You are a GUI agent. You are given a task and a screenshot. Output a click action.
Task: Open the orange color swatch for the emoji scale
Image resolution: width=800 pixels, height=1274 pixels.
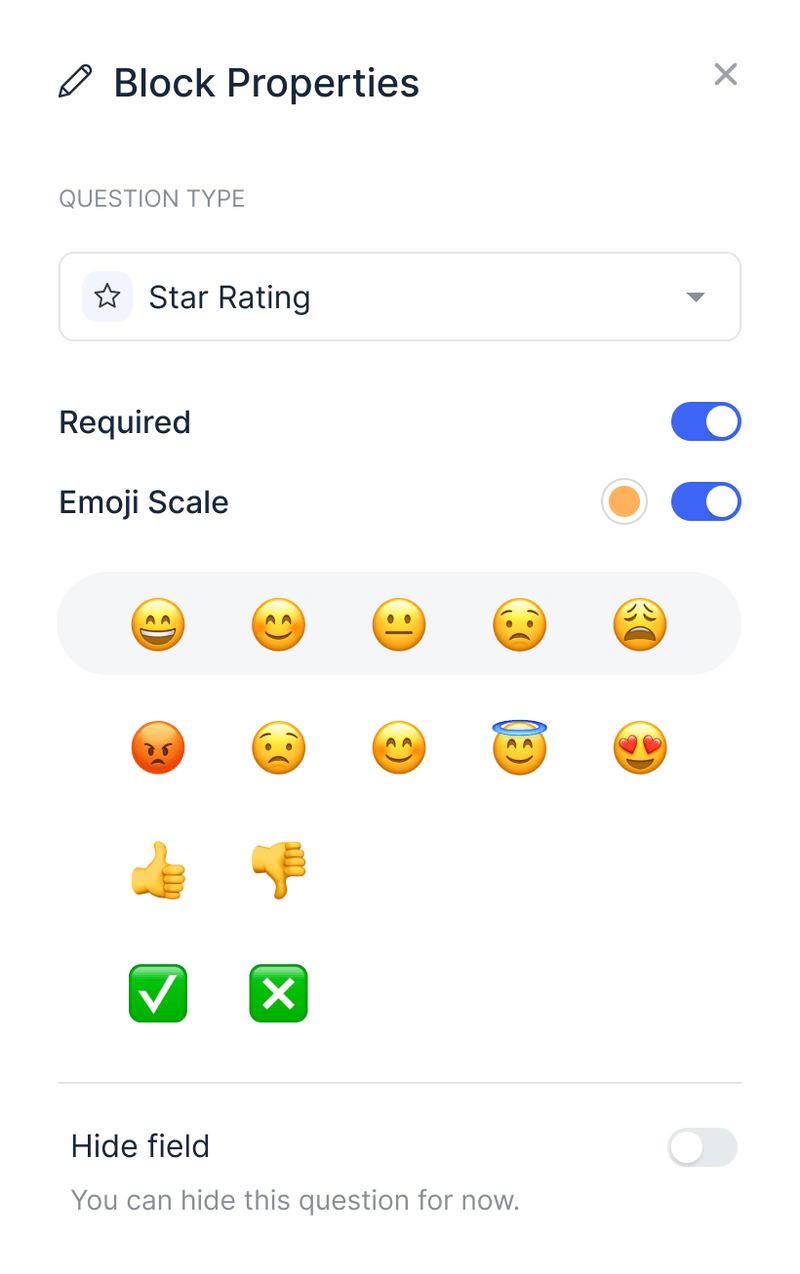[x=624, y=501]
